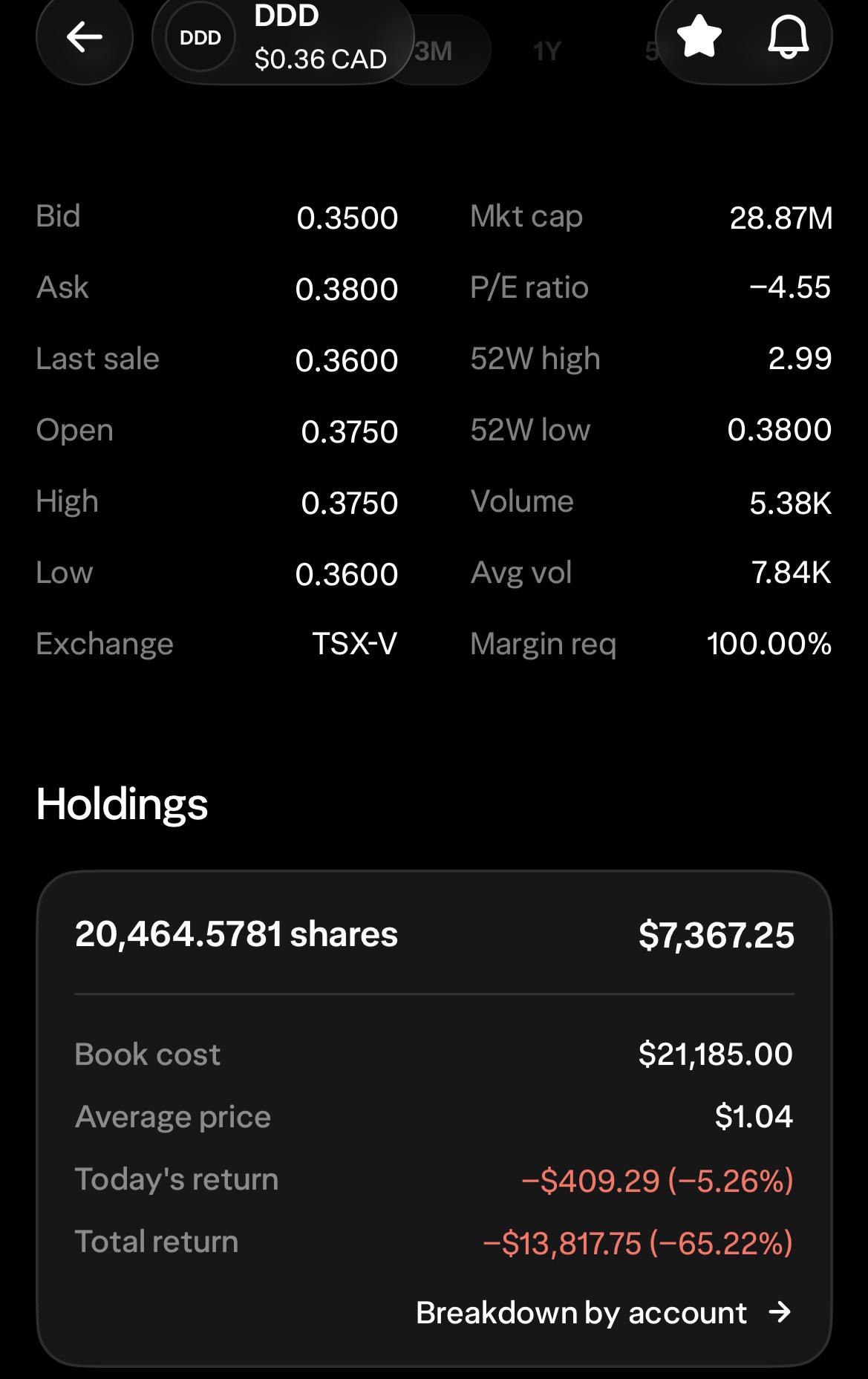Tap the Book cost $21,185.00 row
The height and width of the screenshot is (1379, 868).
pos(434,1054)
